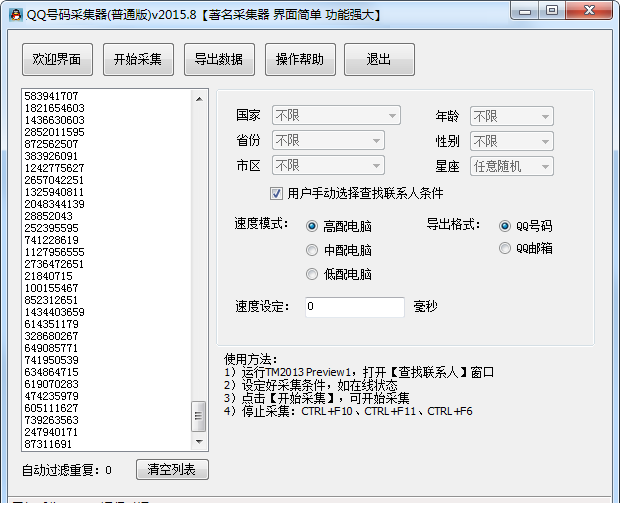
Task: Click the 退出 exit button
Action: [x=380, y=59]
